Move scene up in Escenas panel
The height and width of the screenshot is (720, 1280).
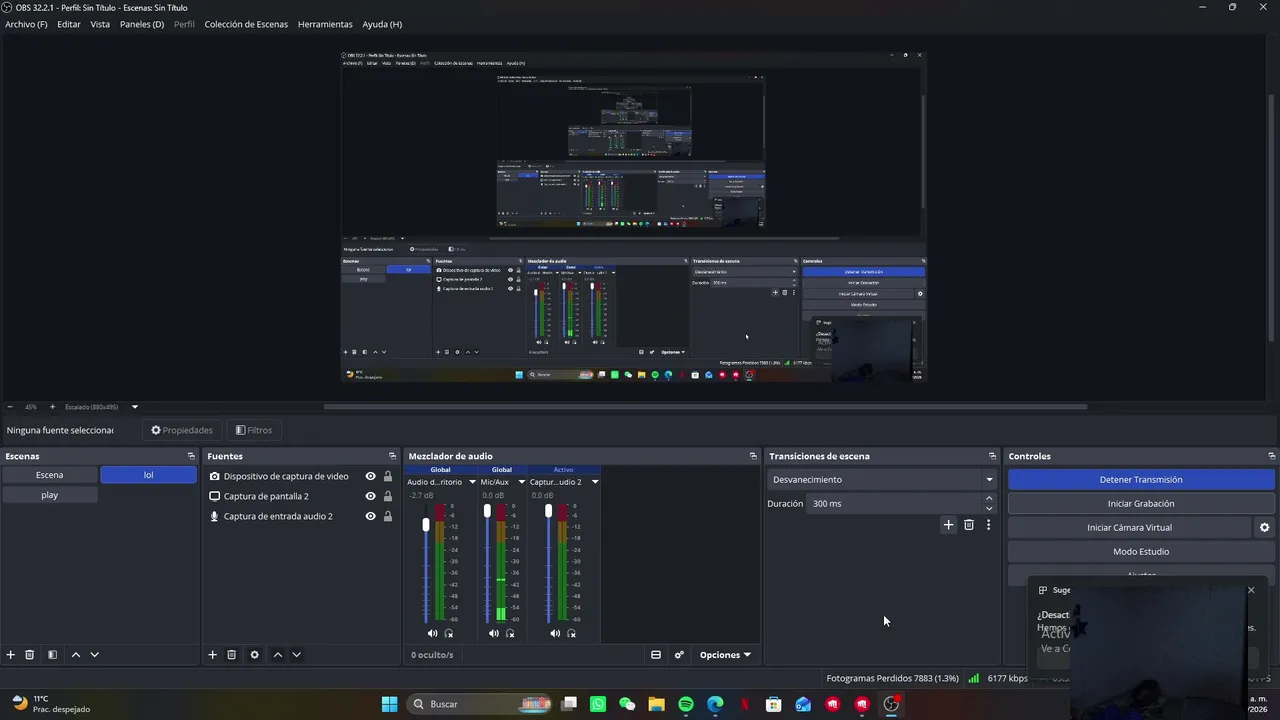click(75, 655)
